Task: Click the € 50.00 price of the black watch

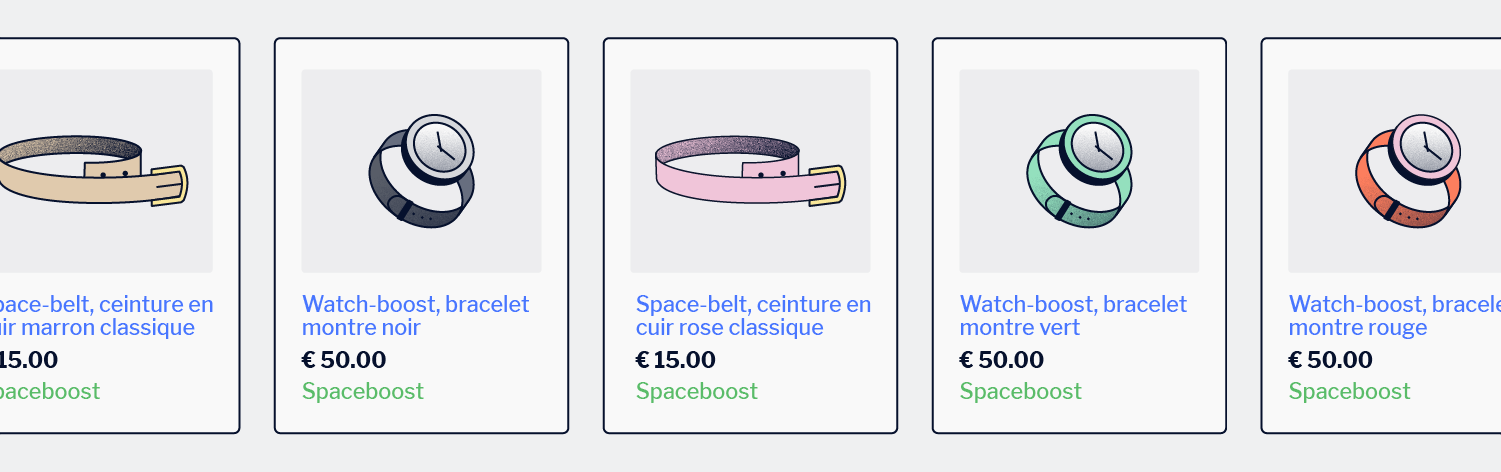Action: coord(344,360)
